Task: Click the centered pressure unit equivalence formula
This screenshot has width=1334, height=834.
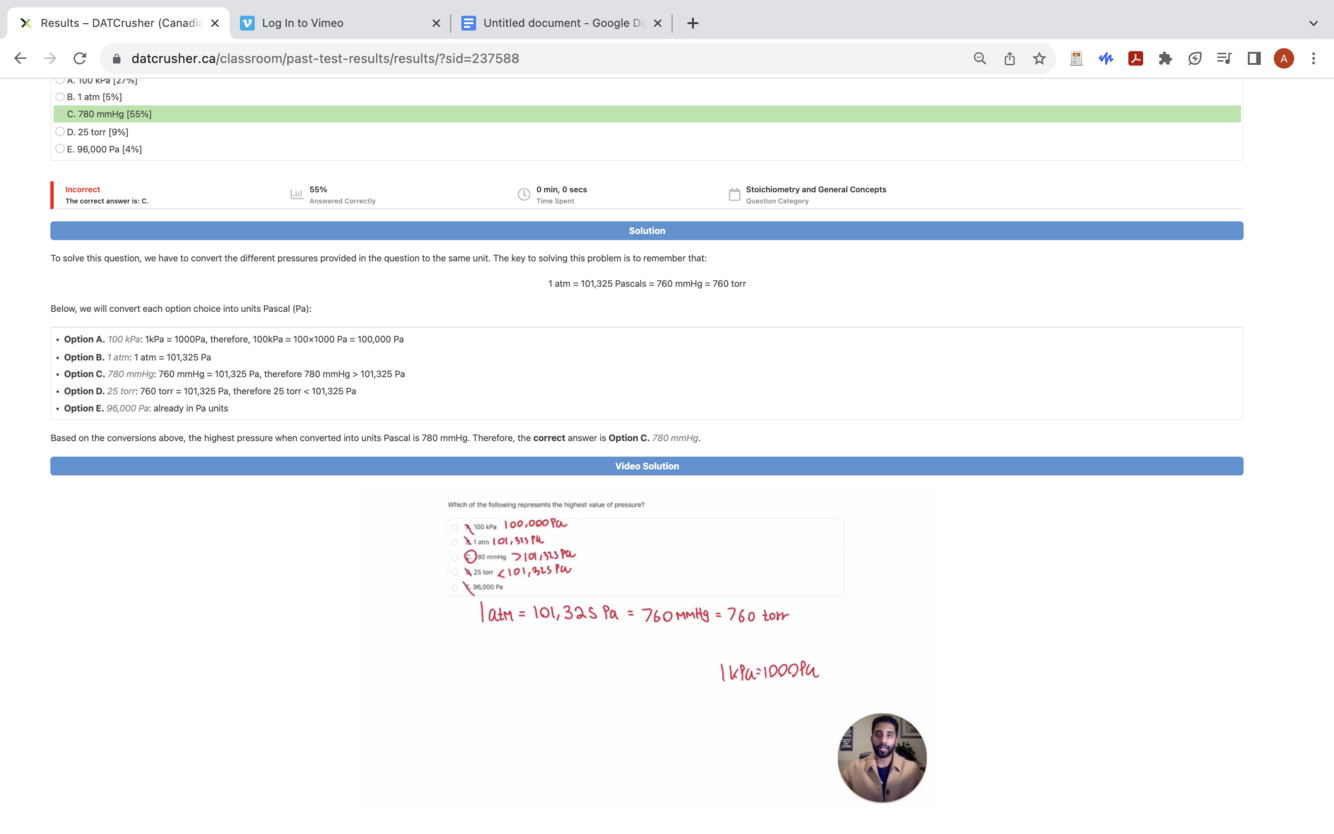Action: [647, 284]
